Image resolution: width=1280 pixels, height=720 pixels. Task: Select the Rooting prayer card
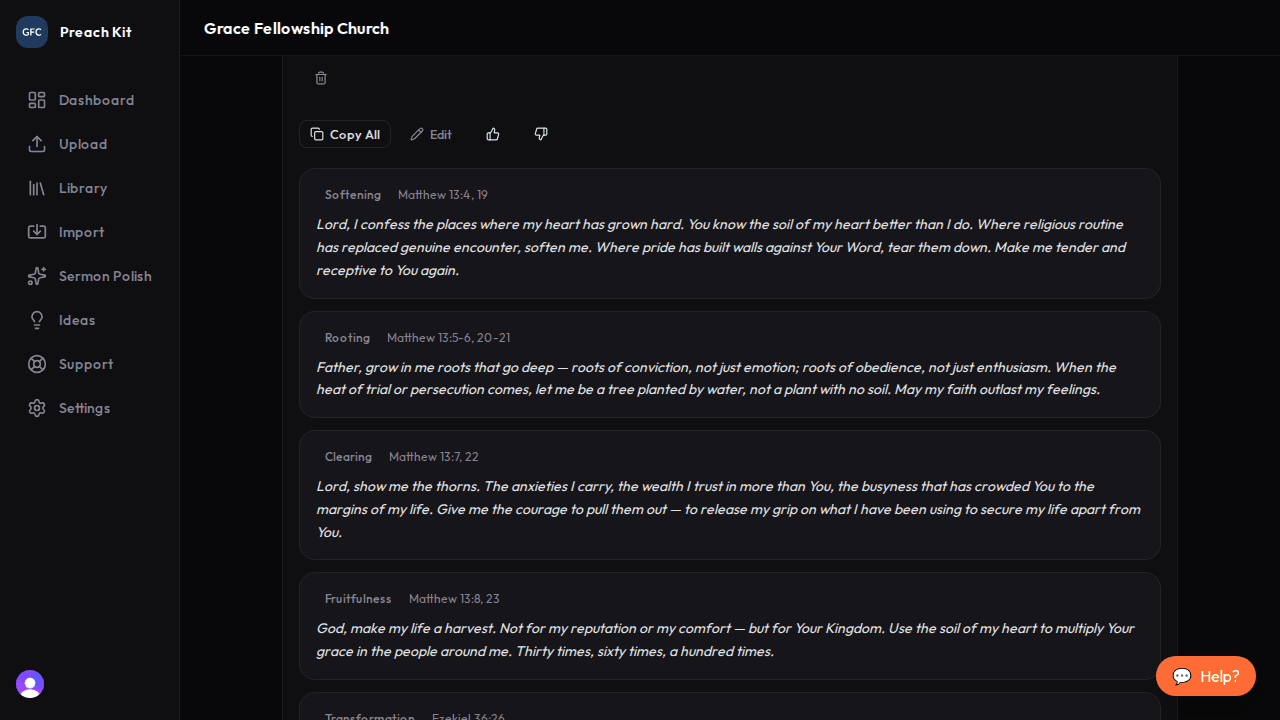(729, 365)
